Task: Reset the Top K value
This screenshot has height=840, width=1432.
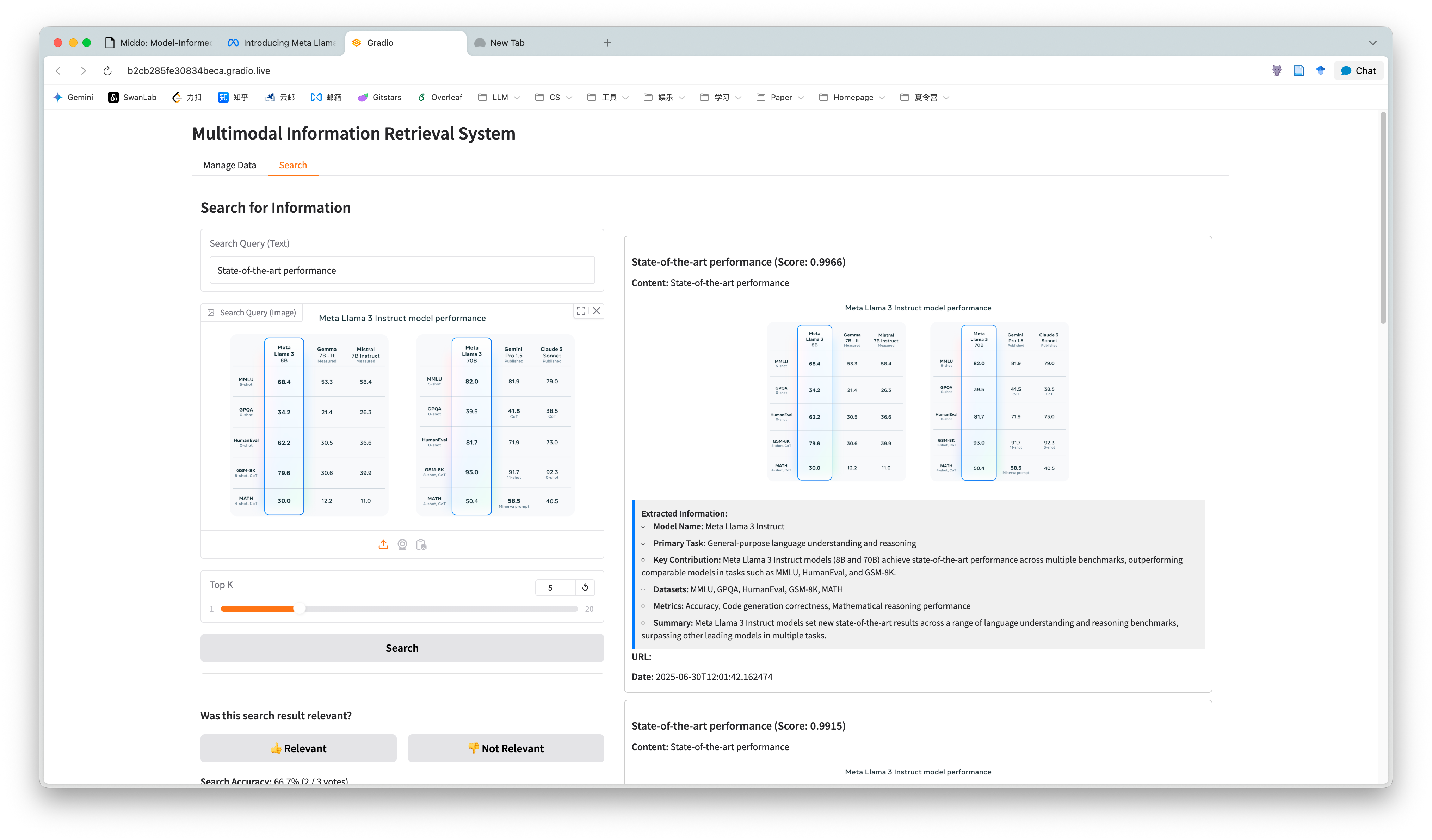Action: pyautogui.click(x=585, y=587)
